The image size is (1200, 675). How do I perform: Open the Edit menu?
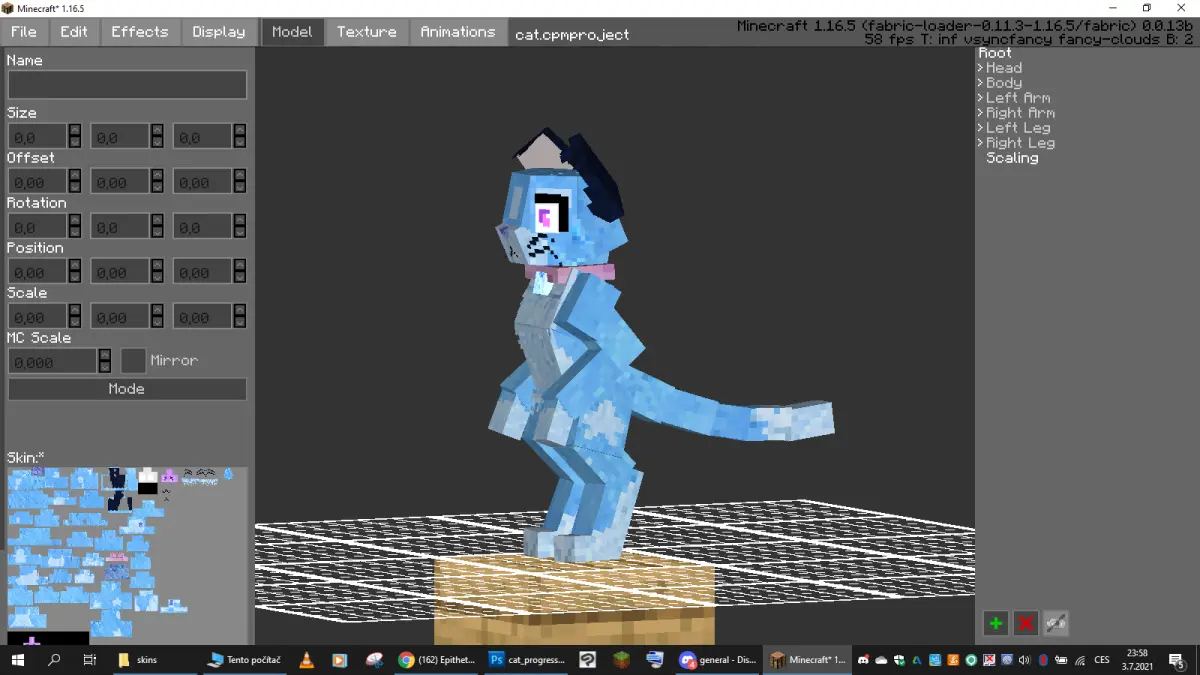click(74, 32)
